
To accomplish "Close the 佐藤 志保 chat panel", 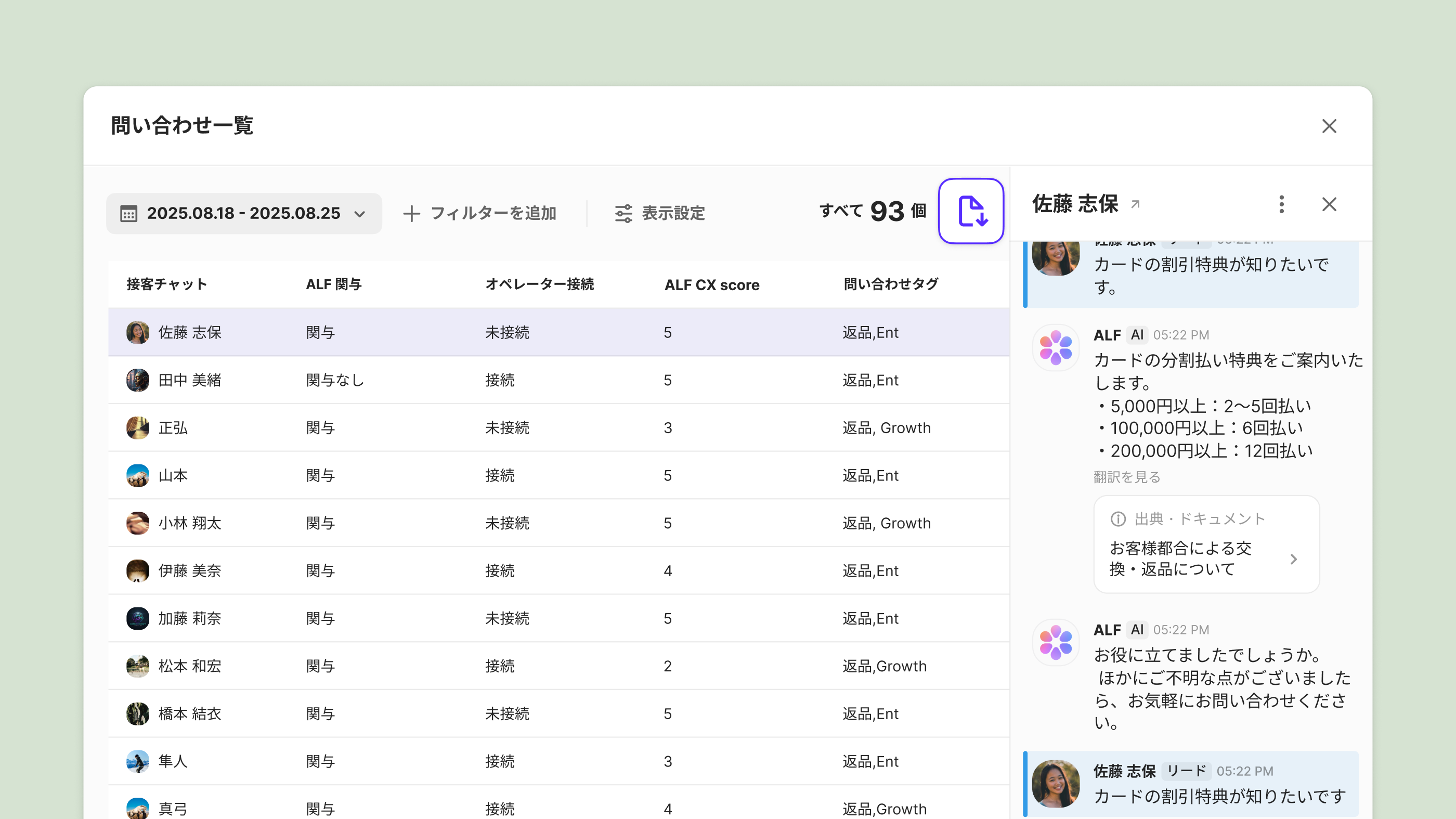I will [1330, 204].
